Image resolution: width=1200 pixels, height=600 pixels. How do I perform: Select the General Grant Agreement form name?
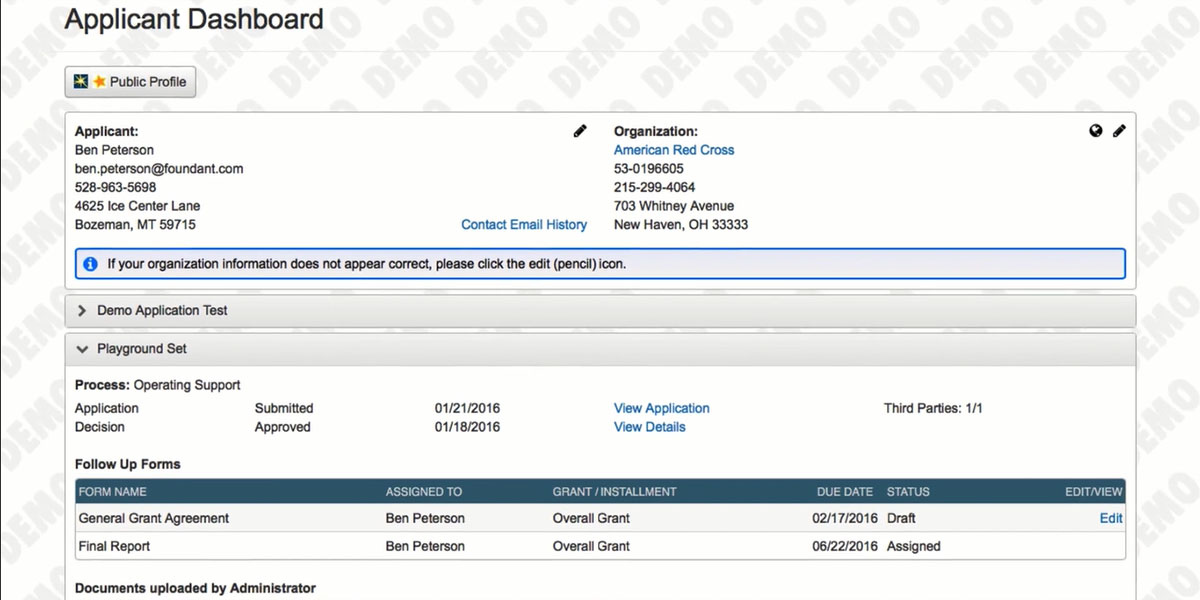tap(154, 518)
